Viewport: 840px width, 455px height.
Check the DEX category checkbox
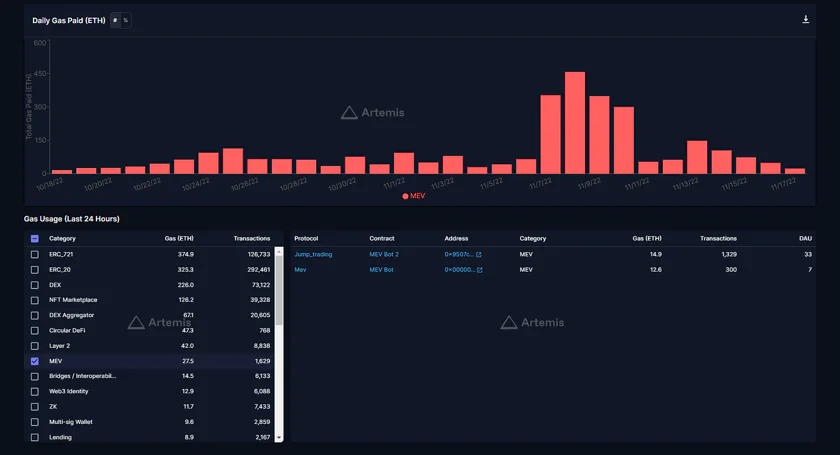[x=35, y=285]
